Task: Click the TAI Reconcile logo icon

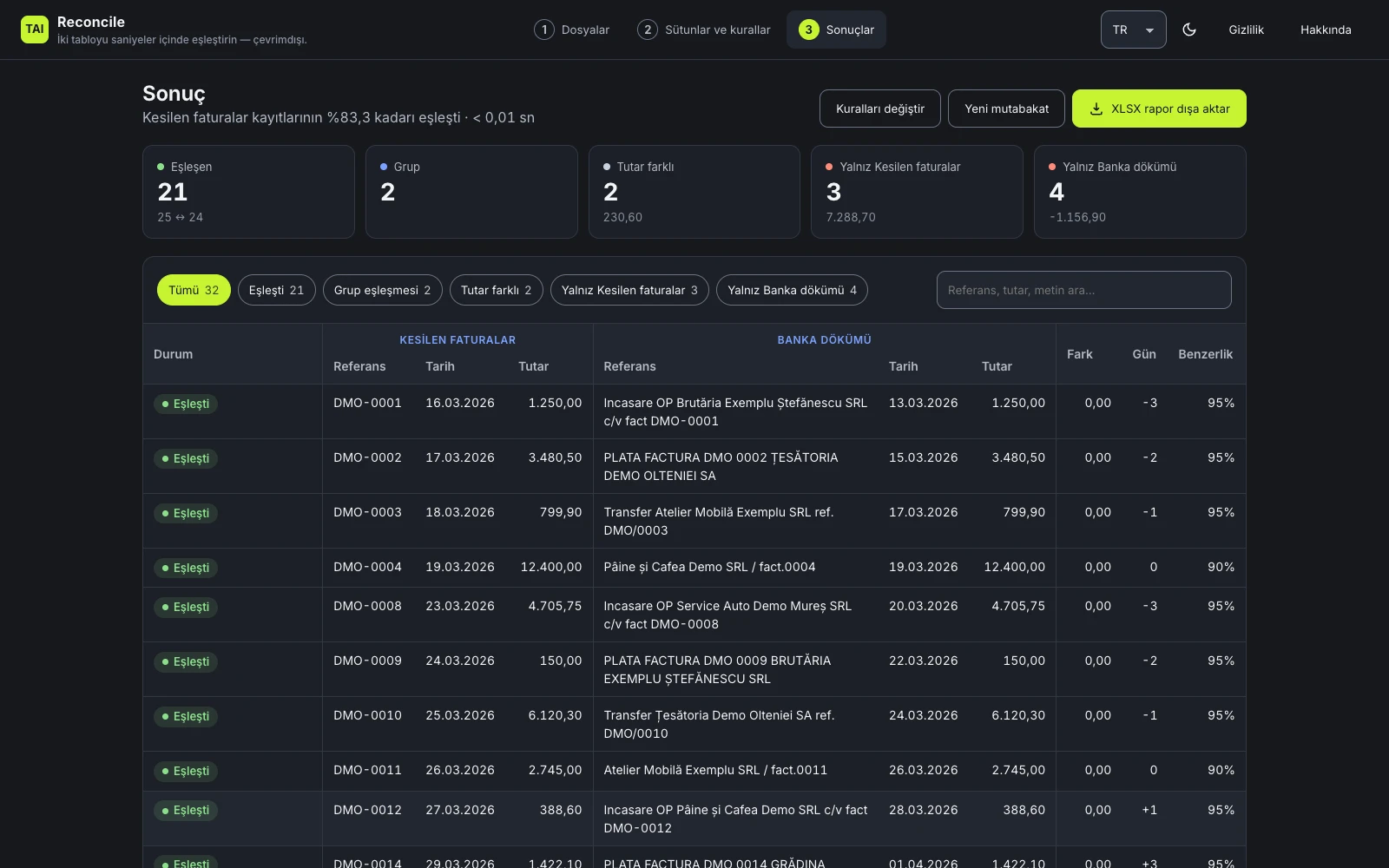Action: click(x=35, y=30)
